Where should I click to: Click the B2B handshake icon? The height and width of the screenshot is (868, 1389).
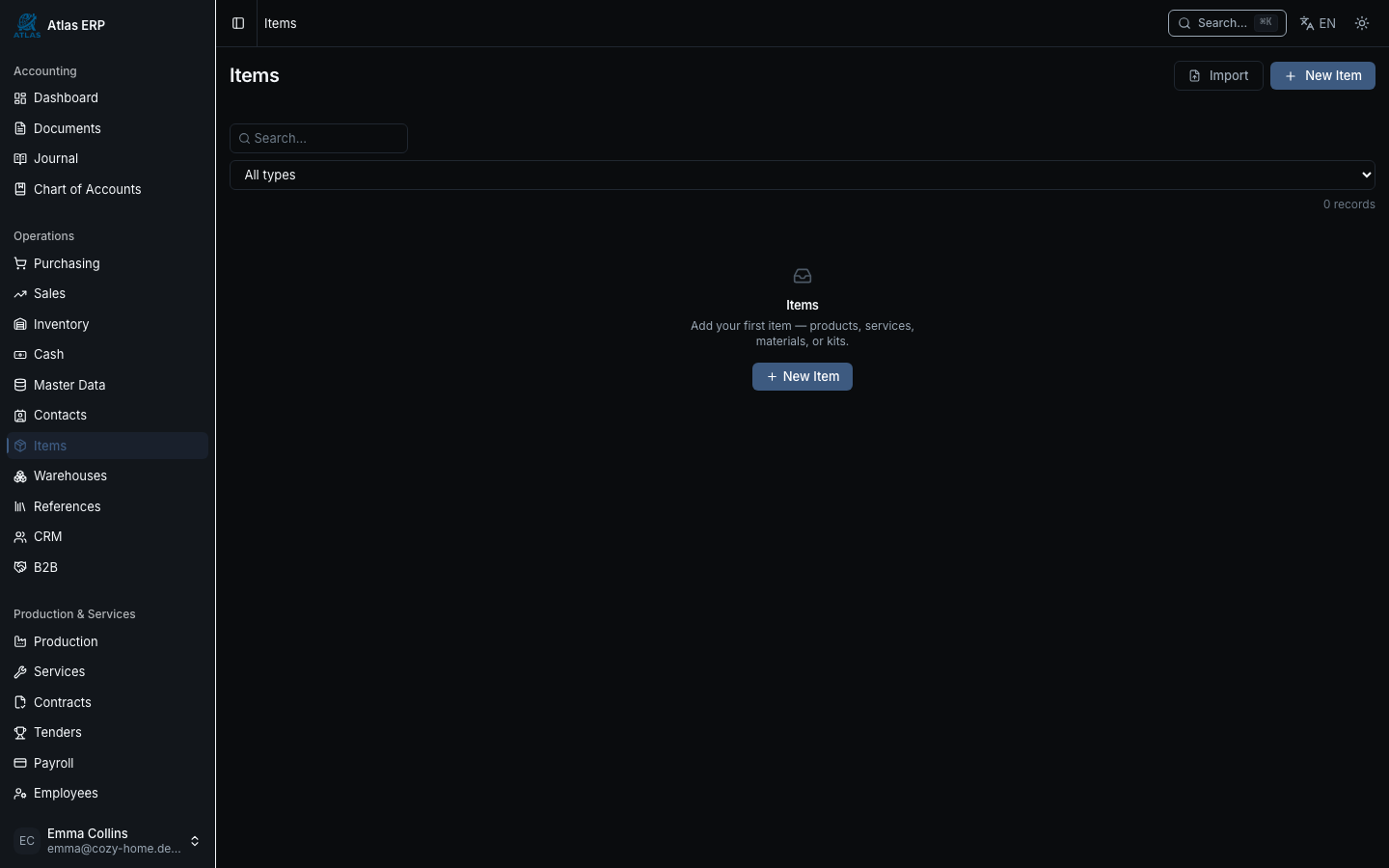point(20,567)
